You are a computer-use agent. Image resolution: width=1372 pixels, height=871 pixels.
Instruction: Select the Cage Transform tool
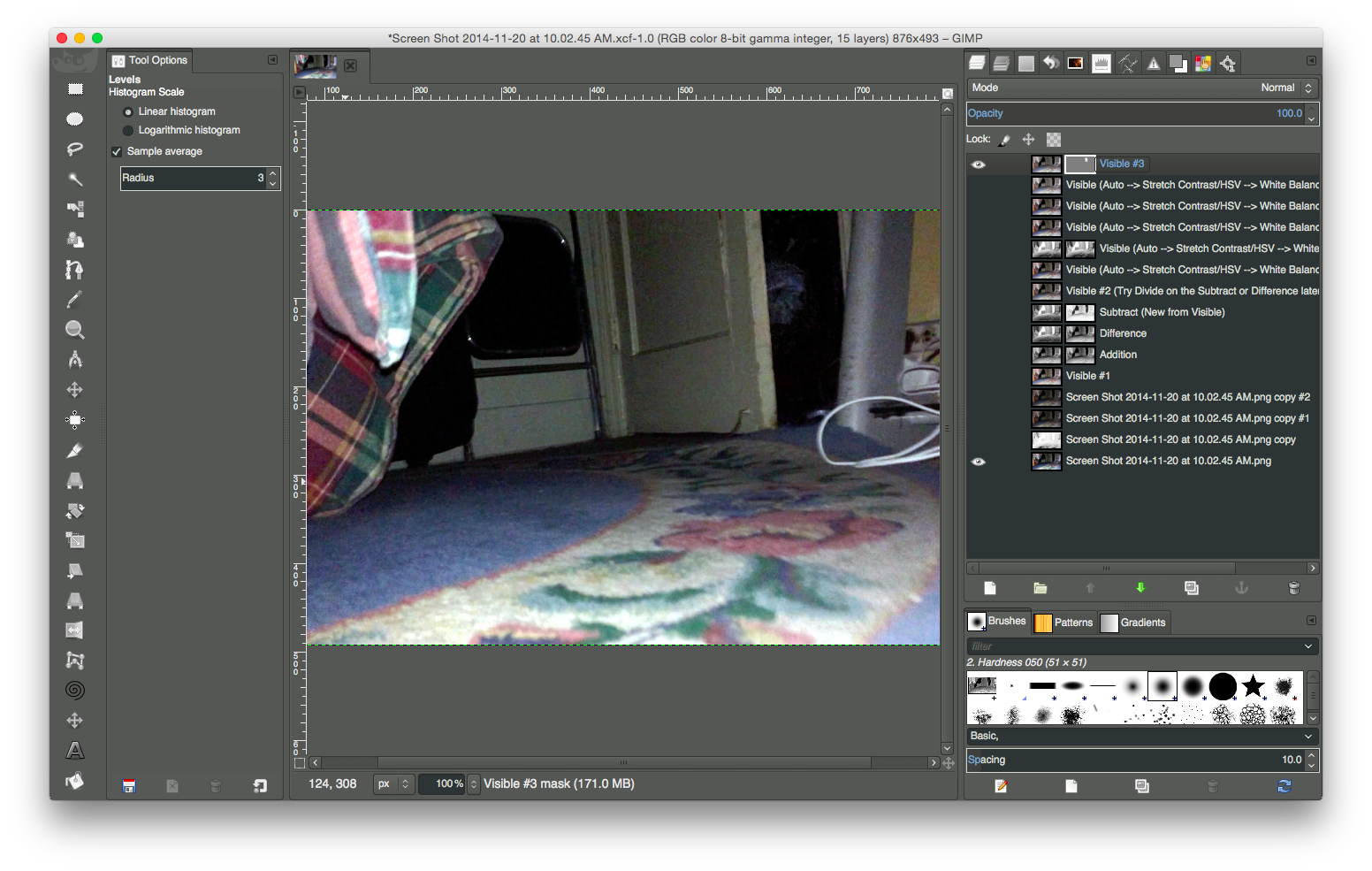point(75,660)
